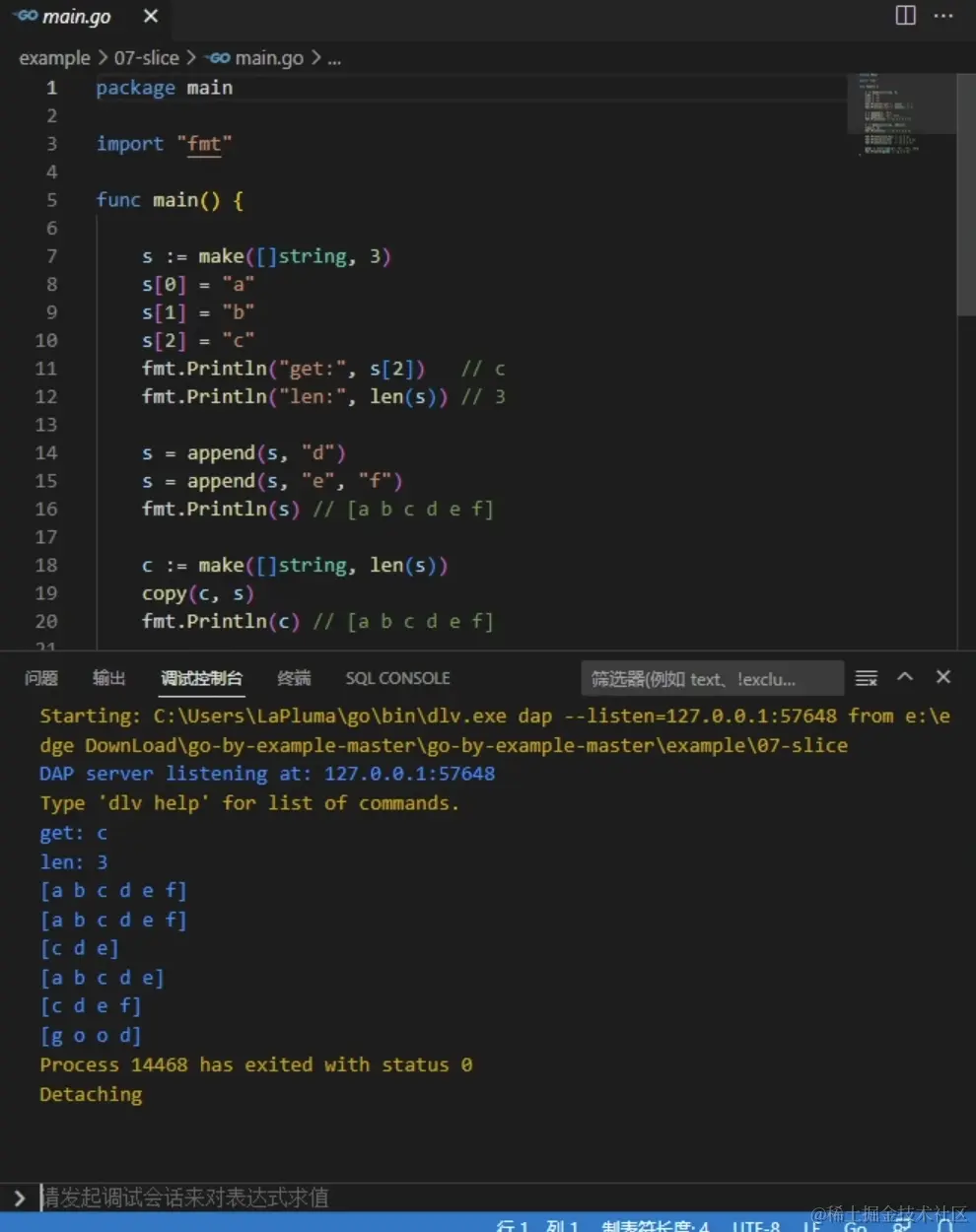Switch to the 输出 panel tab
This screenshot has width=976, height=1232.
[x=109, y=678]
